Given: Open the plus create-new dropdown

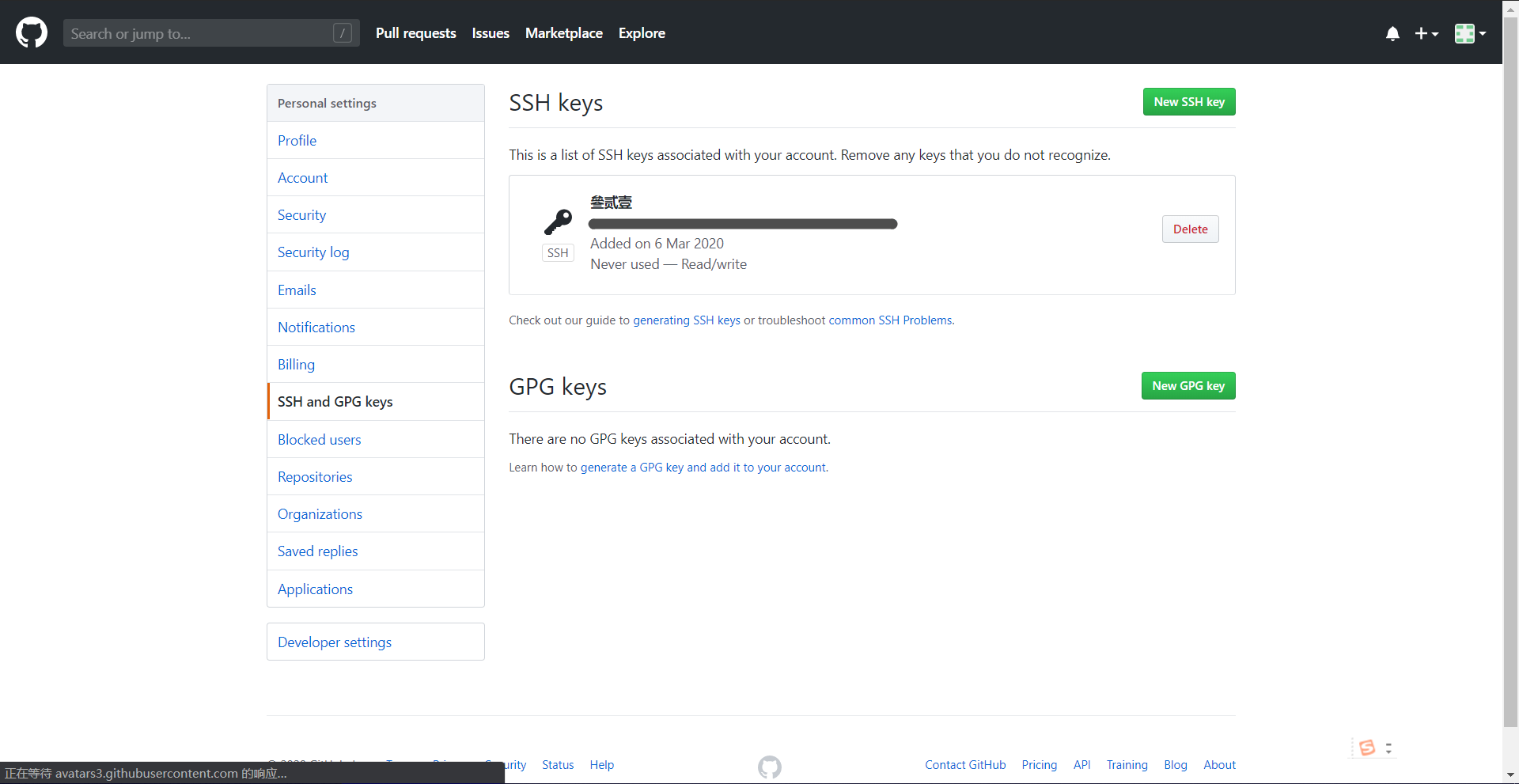Looking at the screenshot, I should pyautogui.click(x=1426, y=33).
